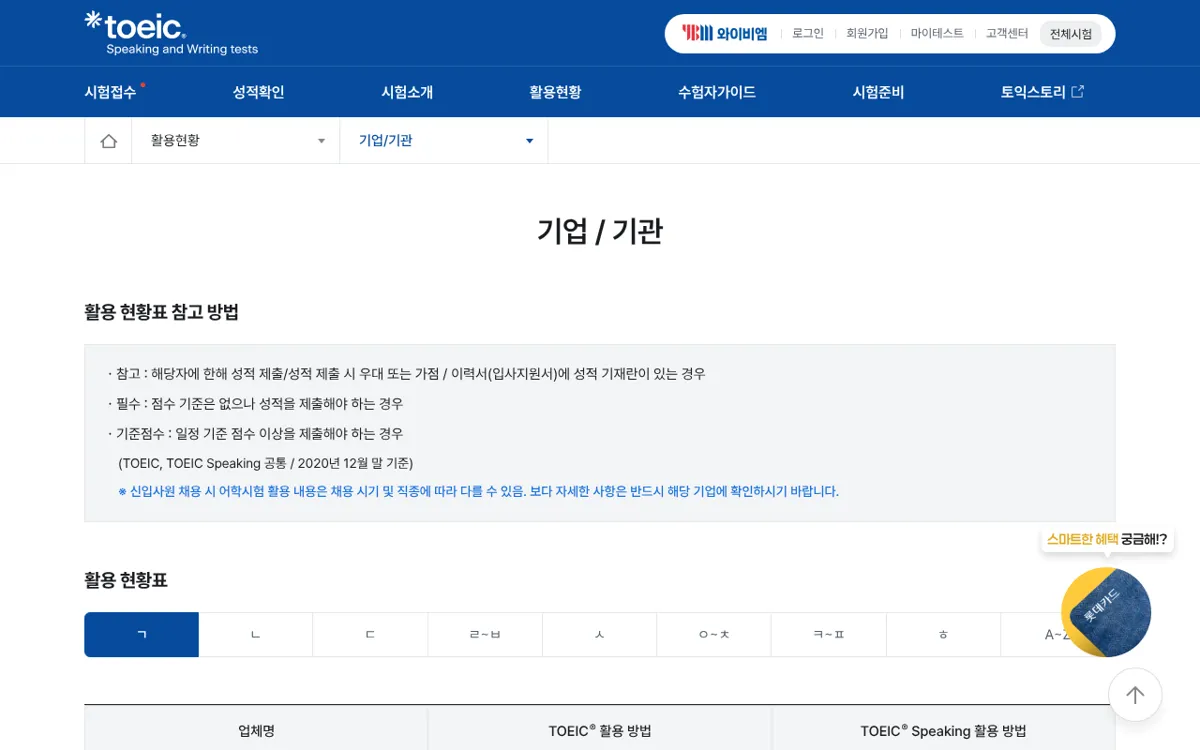This screenshot has width=1200, height=750.
Task: Click the scroll-to-top arrow button
Action: 1135,695
